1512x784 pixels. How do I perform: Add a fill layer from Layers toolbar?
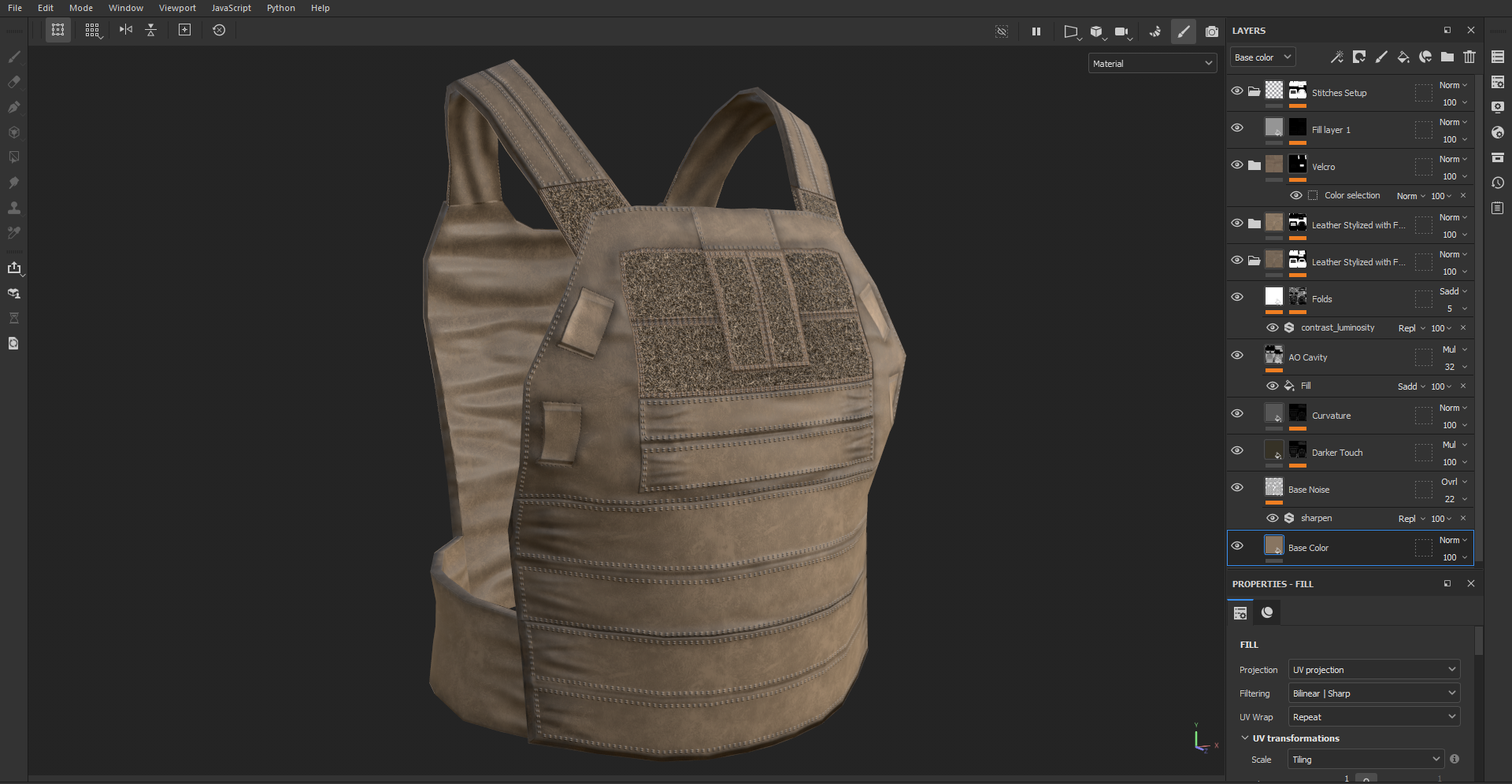point(1403,57)
